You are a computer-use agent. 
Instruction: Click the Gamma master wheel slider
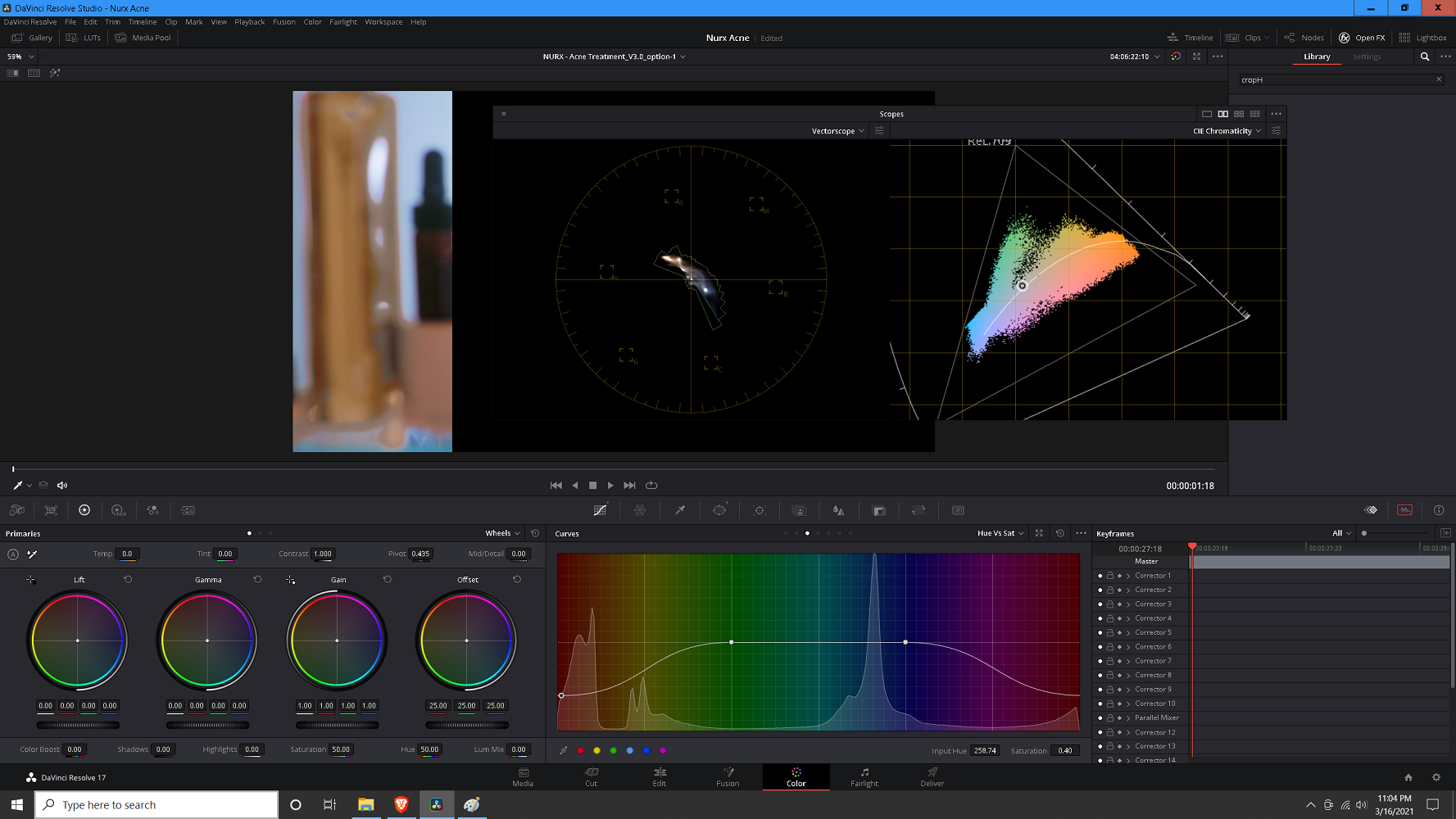207,725
